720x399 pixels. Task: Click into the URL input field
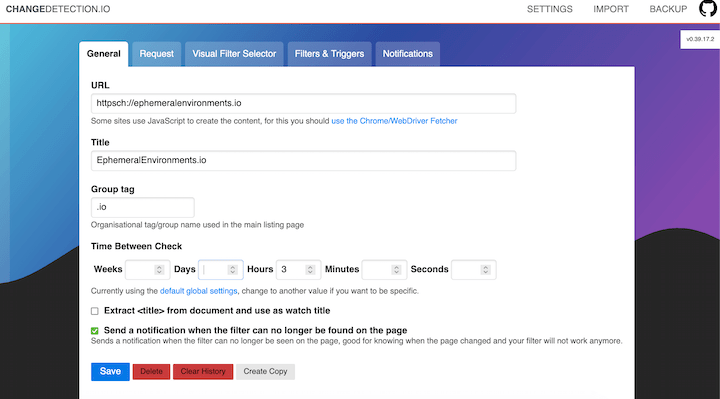[304, 103]
